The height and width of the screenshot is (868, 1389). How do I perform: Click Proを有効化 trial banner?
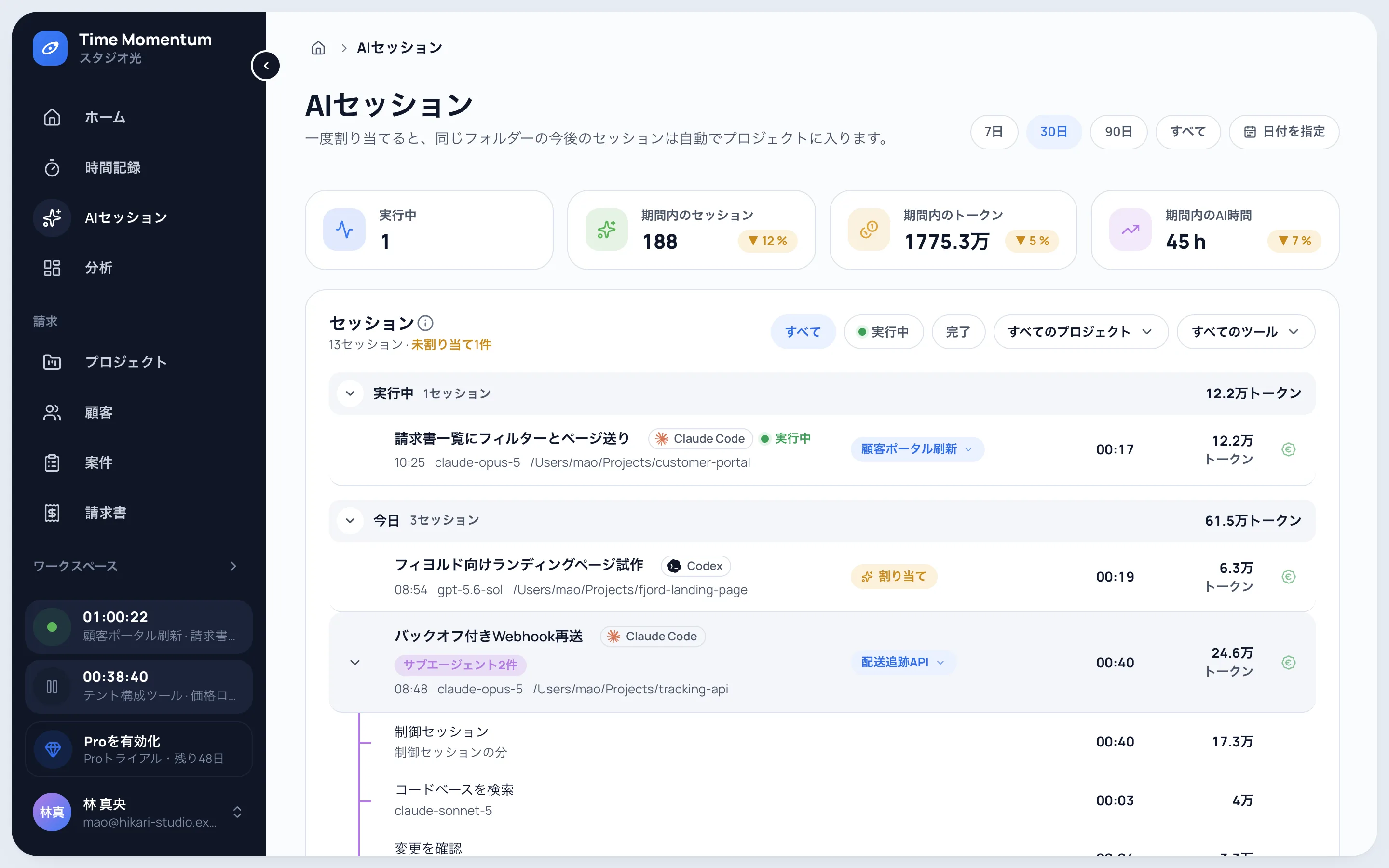click(x=139, y=749)
